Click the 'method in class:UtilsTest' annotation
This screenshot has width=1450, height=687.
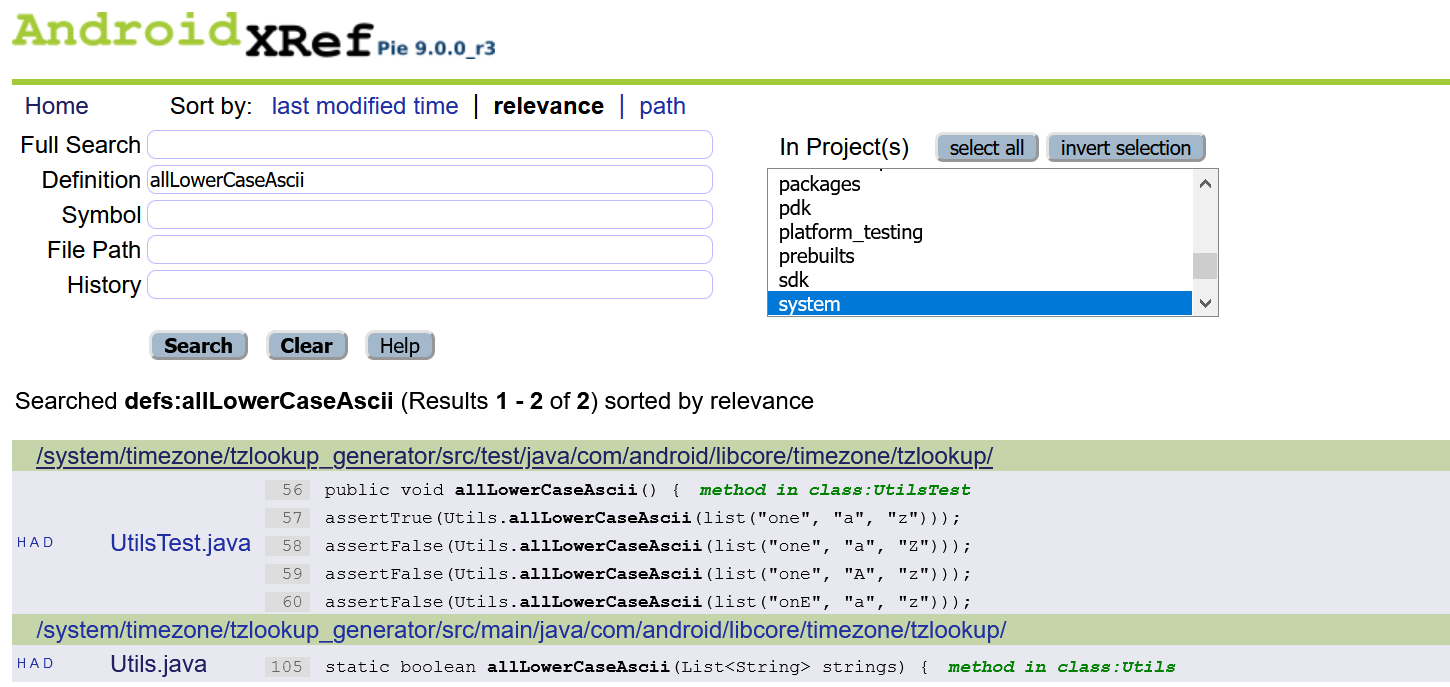pos(835,490)
